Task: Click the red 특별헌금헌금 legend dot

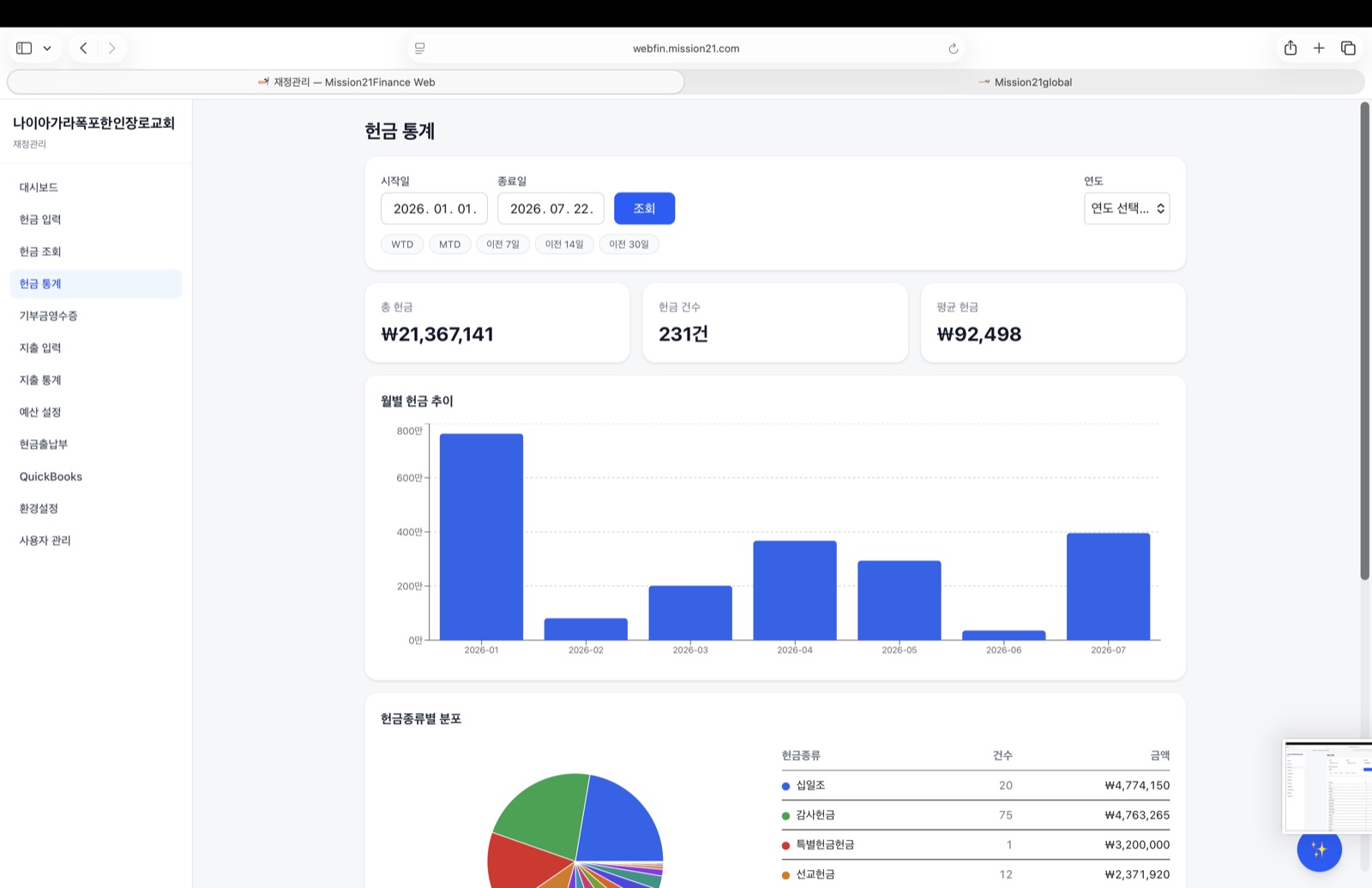Action: pyautogui.click(x=785, y=845)
